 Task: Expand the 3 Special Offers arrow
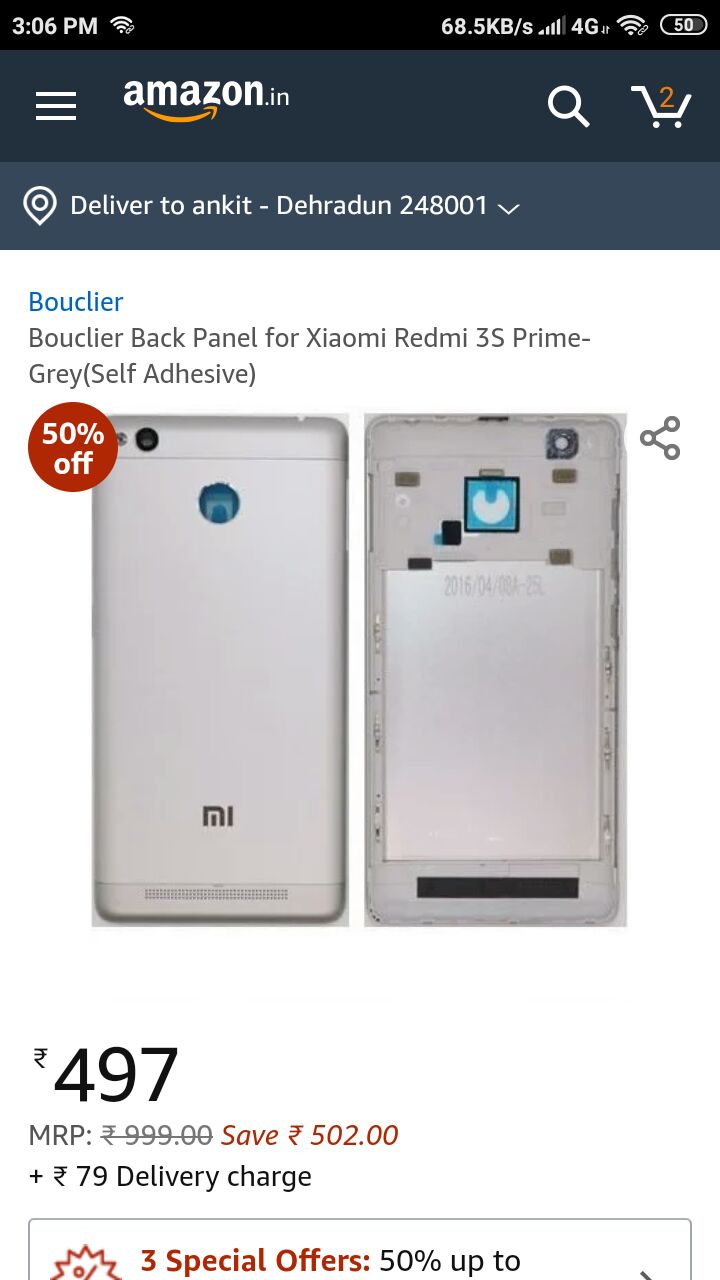[x=648, y=1272]
